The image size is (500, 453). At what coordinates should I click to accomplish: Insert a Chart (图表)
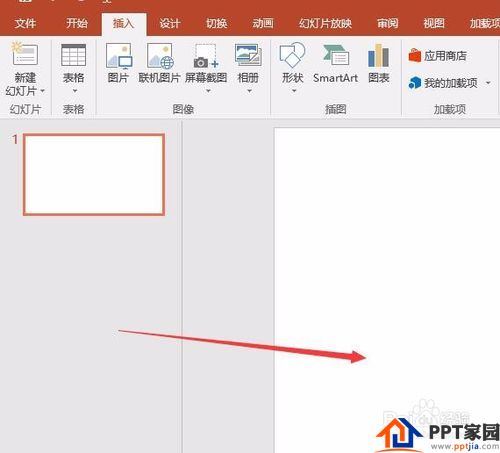tap(379, 63)
